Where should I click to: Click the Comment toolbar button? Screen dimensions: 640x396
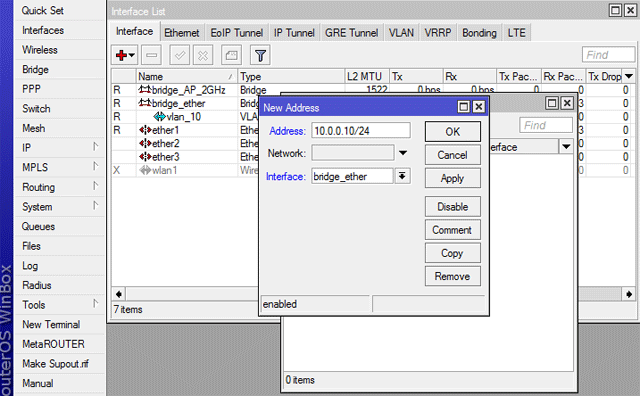(x=231, y=55)
